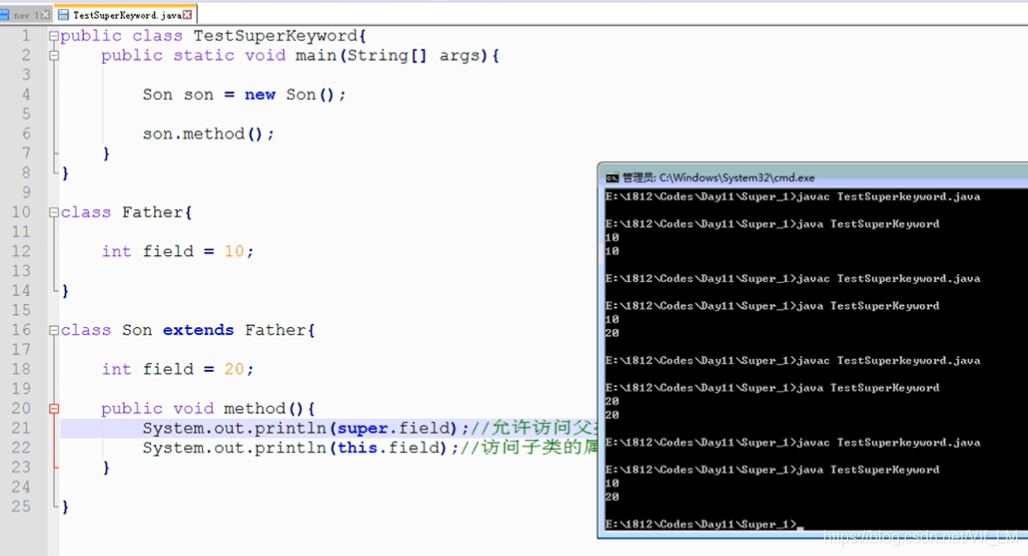
Task: Click the cmd.exe window title text
Action: [718, 177]
